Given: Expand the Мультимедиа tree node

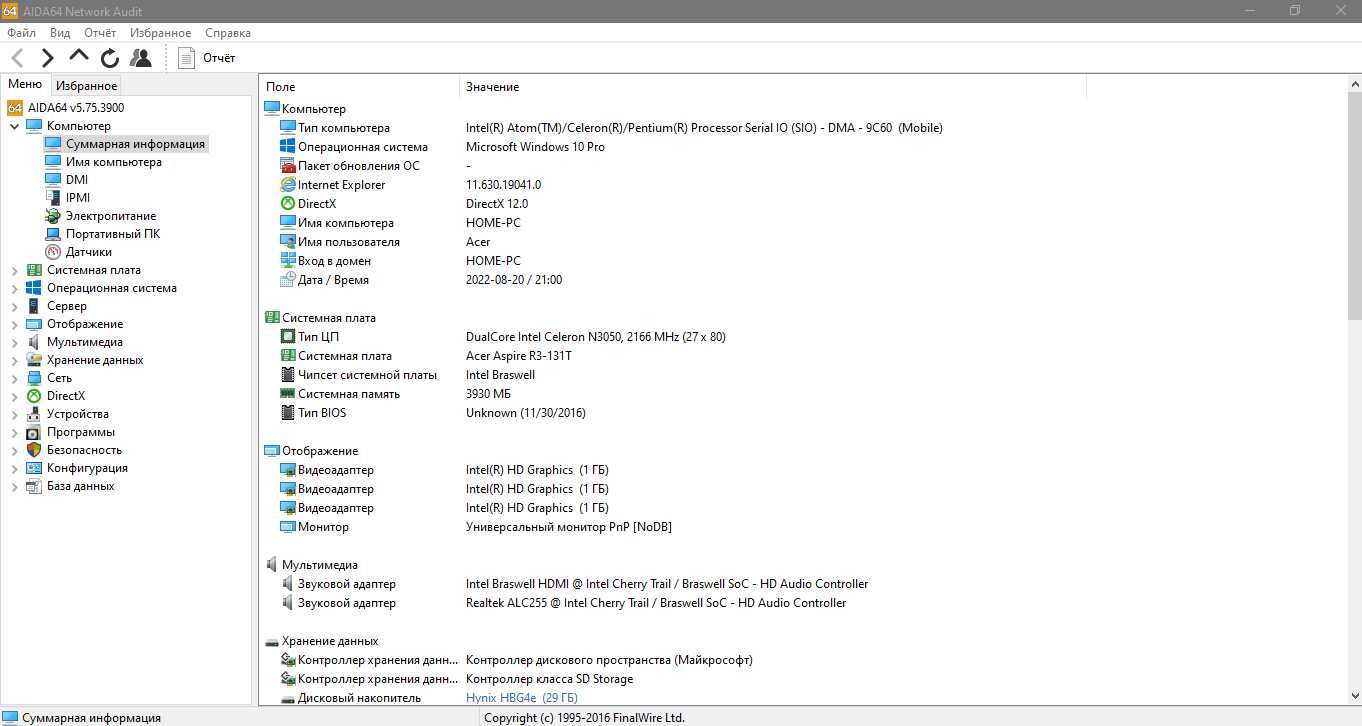Looking at the screenshot, I should click(x=14, y=342).
